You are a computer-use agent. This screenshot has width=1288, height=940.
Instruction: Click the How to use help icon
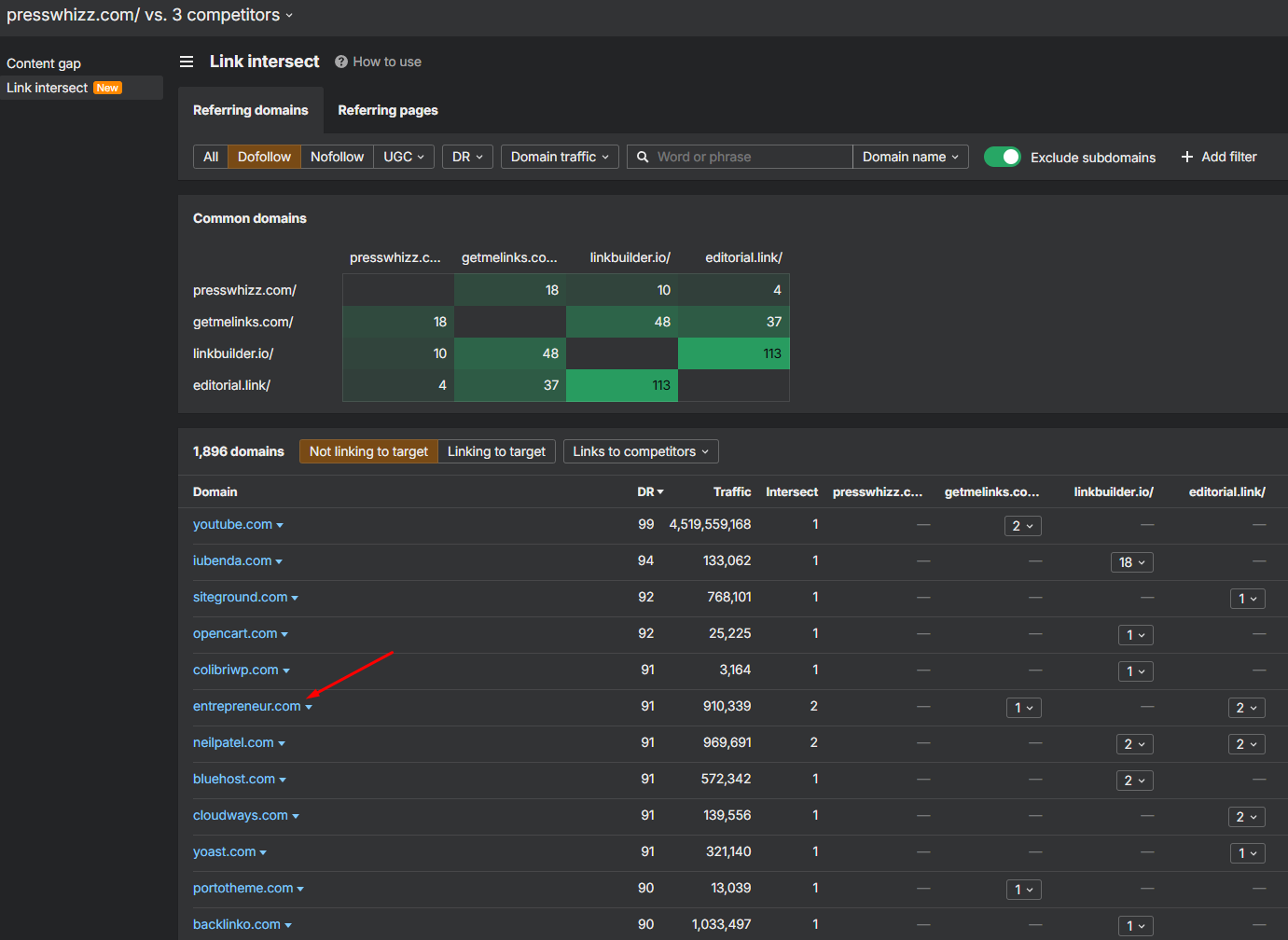pyautogui.click(x=341, y=62)
